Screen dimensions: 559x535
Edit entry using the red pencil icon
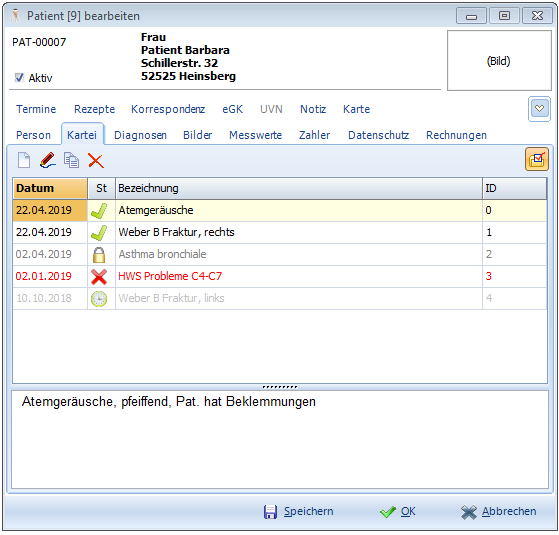48,160
